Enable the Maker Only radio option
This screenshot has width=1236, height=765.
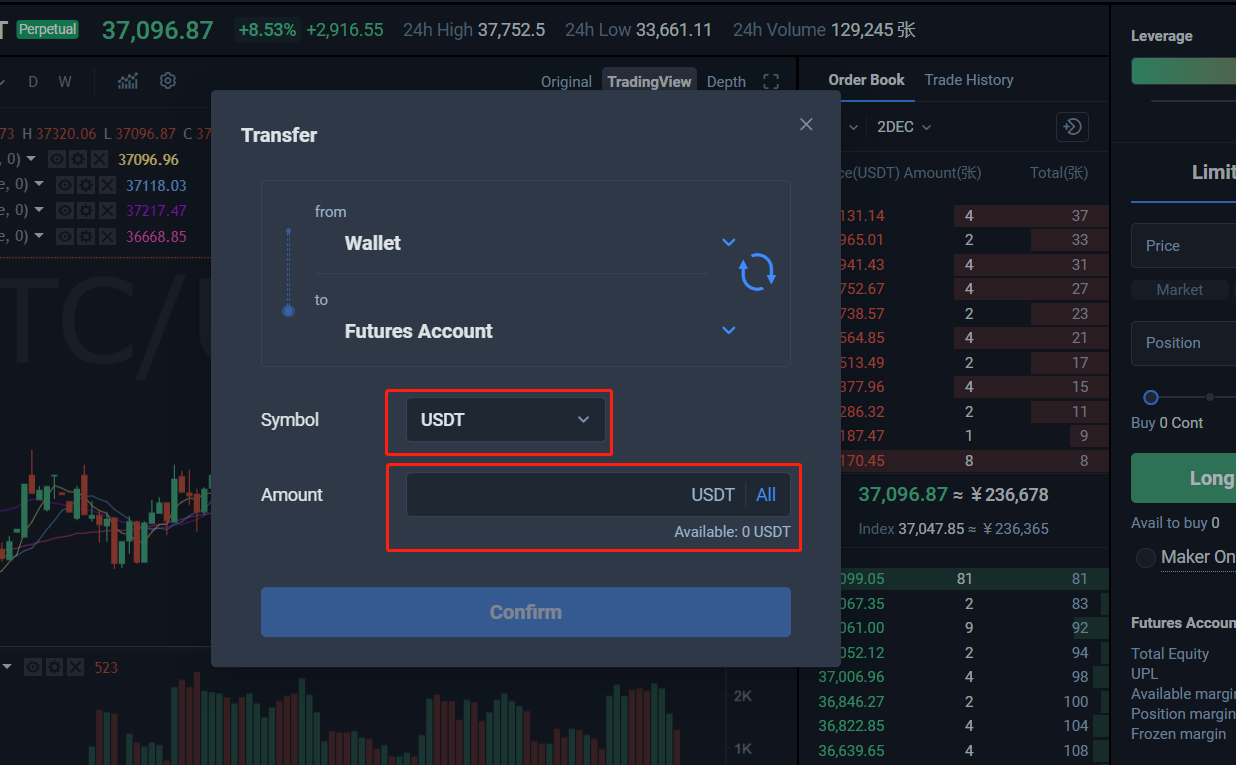pos(1146,557)
